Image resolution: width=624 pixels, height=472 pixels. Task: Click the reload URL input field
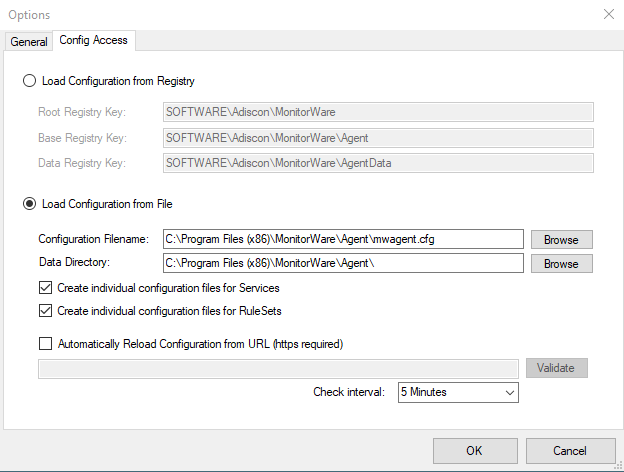point(278,368)
